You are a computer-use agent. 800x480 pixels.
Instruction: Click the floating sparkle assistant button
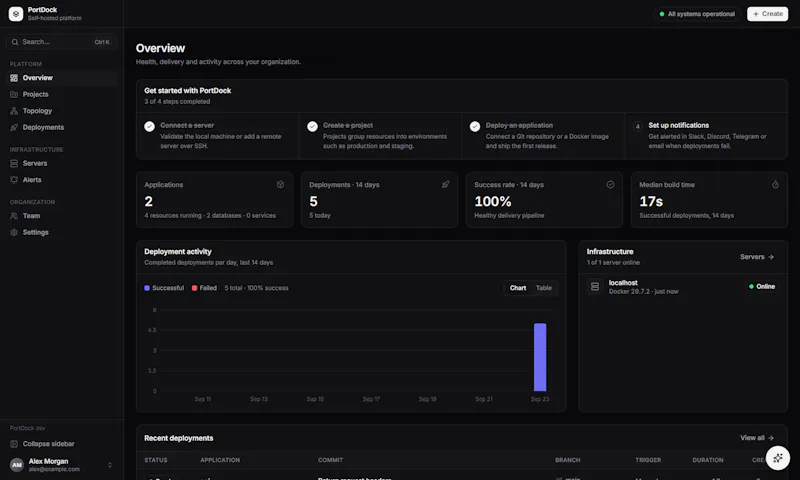[778, 458]
